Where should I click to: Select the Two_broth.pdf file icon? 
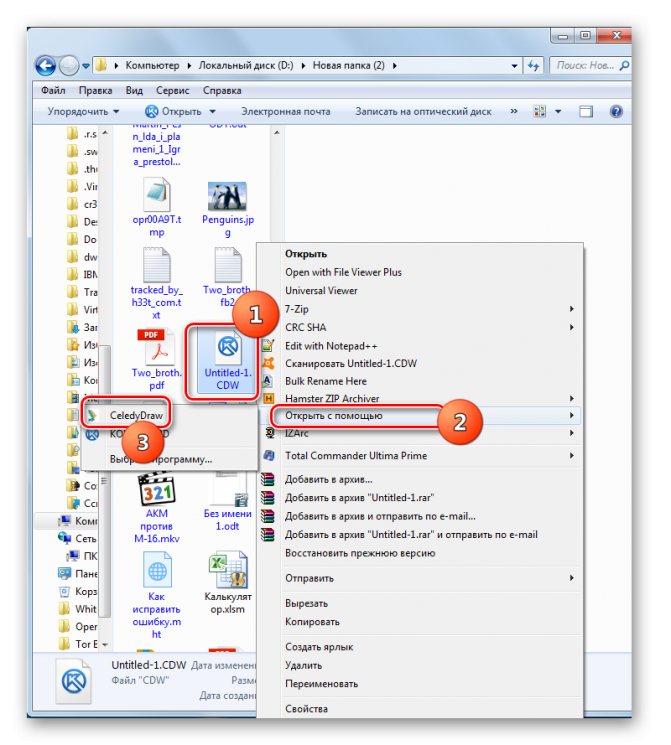[x=157, y=347]
